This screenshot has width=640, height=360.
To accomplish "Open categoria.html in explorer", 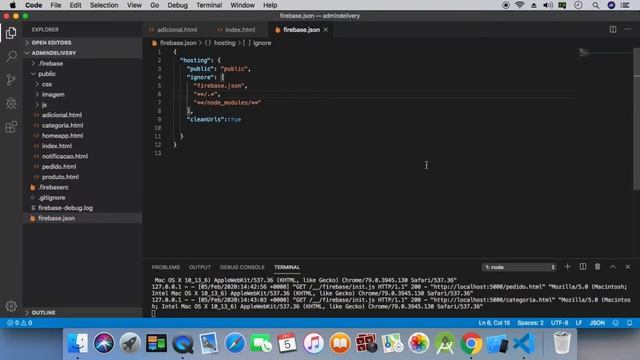I will click(x=62, y=125).
